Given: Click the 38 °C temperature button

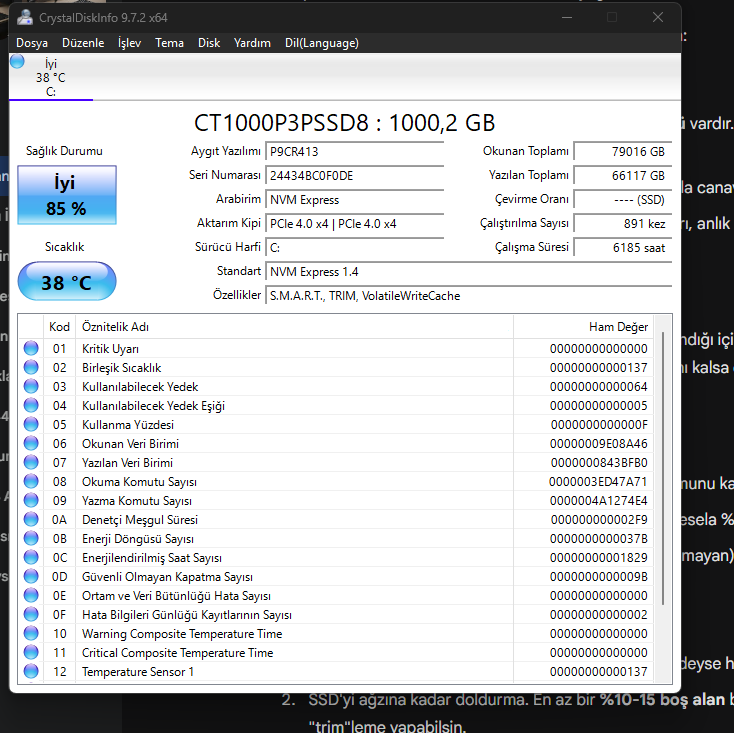Looking at the screenshot, I should (67, 281).
